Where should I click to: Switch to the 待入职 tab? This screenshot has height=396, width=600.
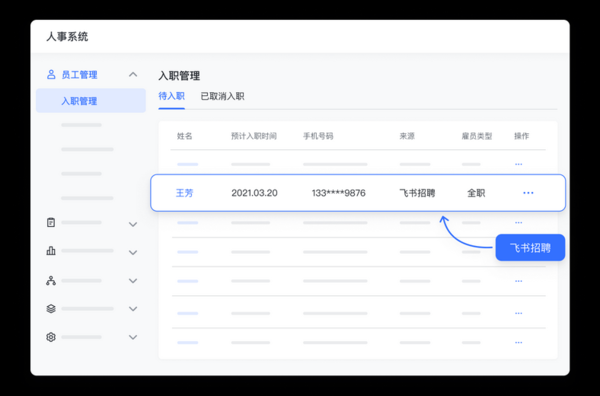tap(171, 96)
